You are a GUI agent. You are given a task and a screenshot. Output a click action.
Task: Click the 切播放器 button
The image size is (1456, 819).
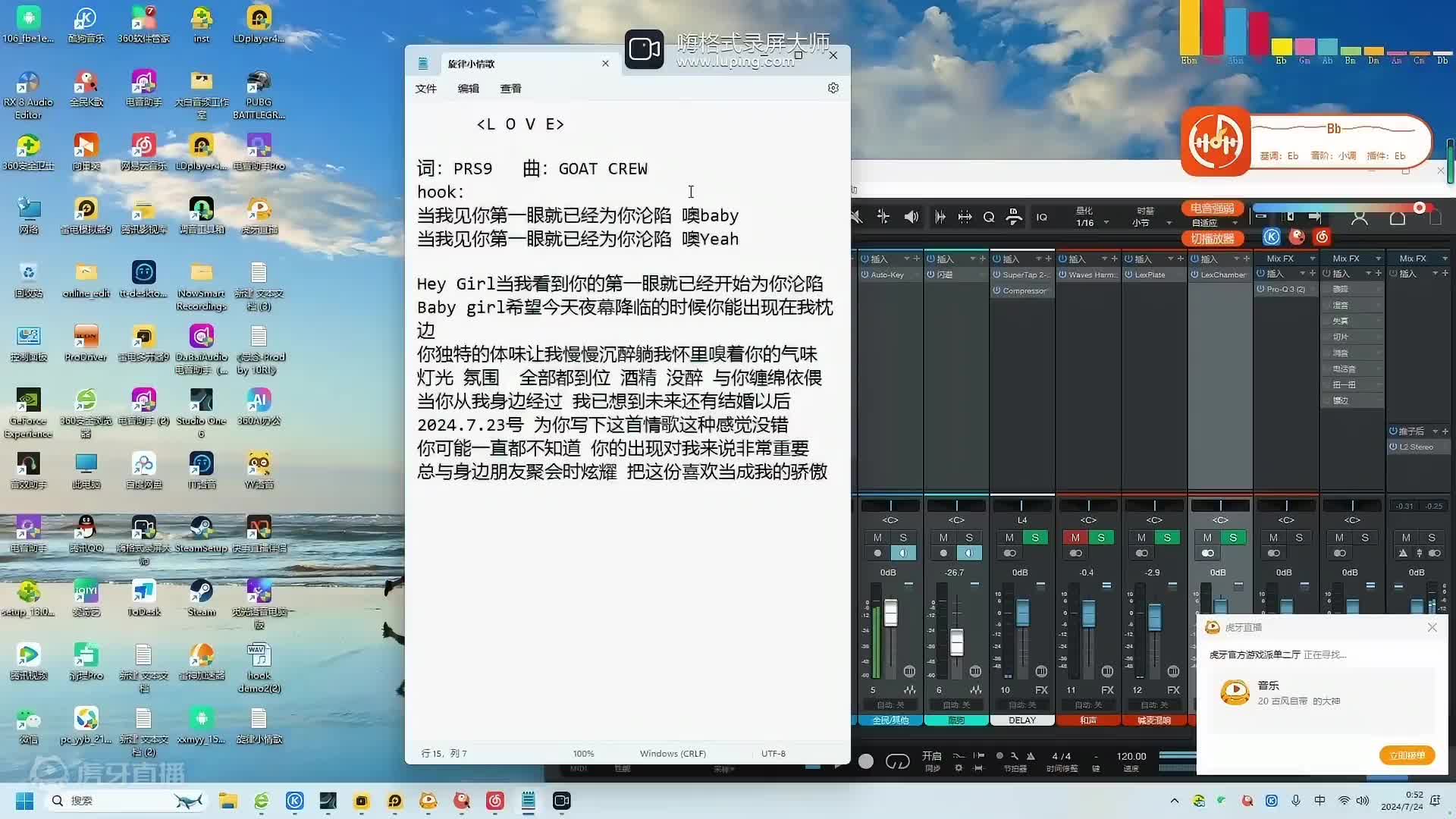(x=1213, y=237)
